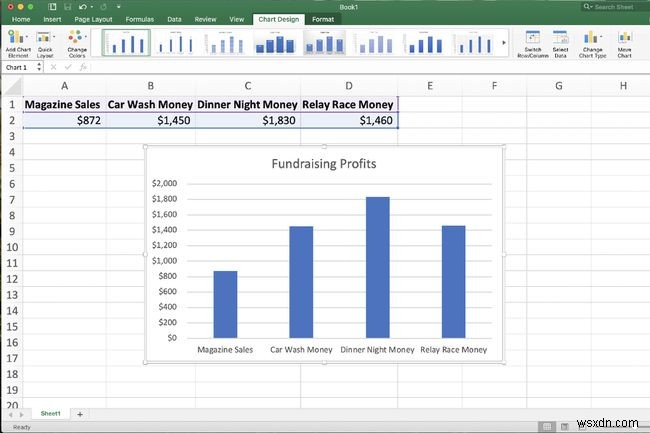The image size is (650, 433).
Task: Switch to Normal view in status bar
Action: point(547,426)
